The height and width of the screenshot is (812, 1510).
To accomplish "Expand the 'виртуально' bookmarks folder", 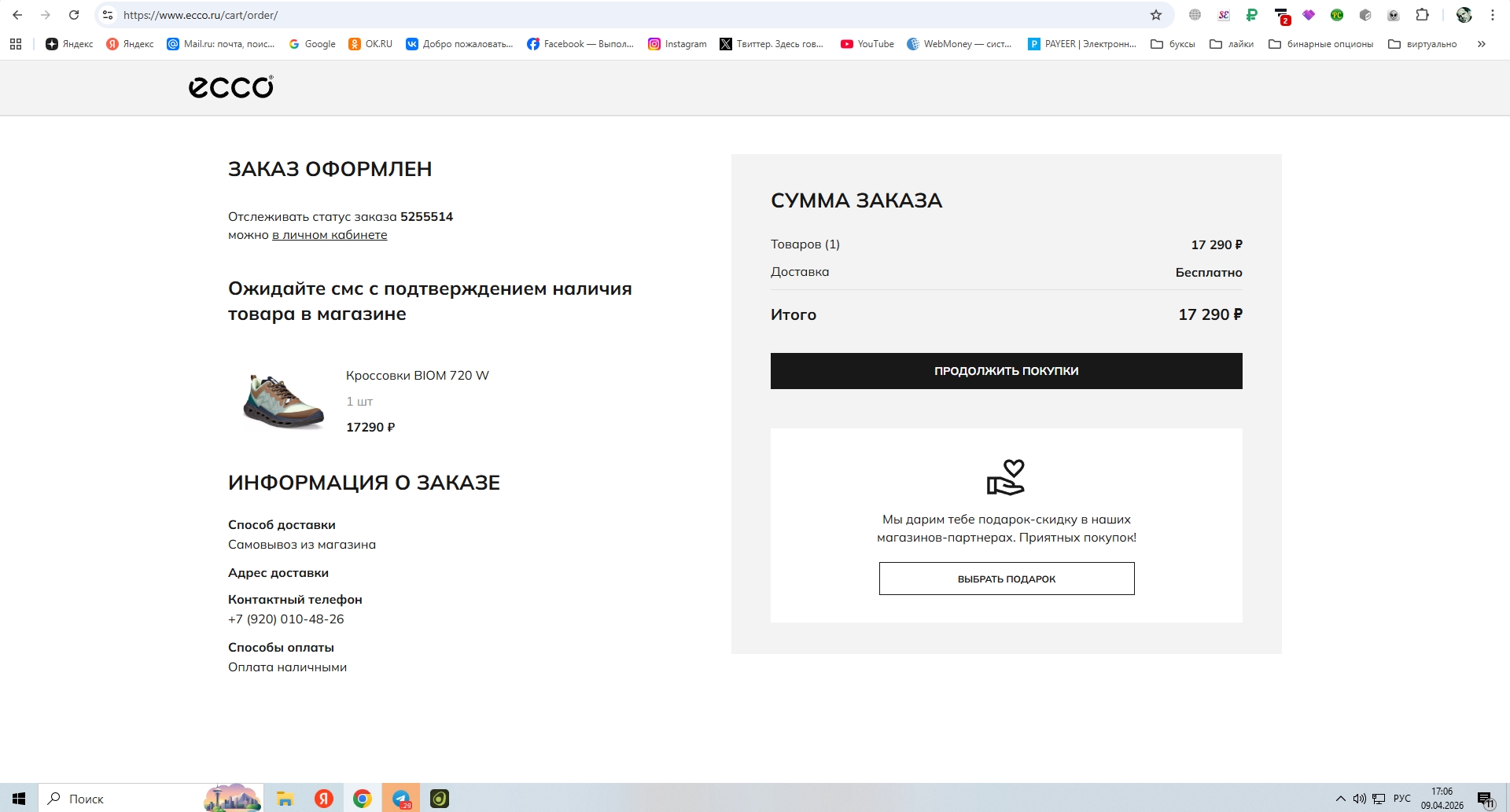I will click(1423, 44).
